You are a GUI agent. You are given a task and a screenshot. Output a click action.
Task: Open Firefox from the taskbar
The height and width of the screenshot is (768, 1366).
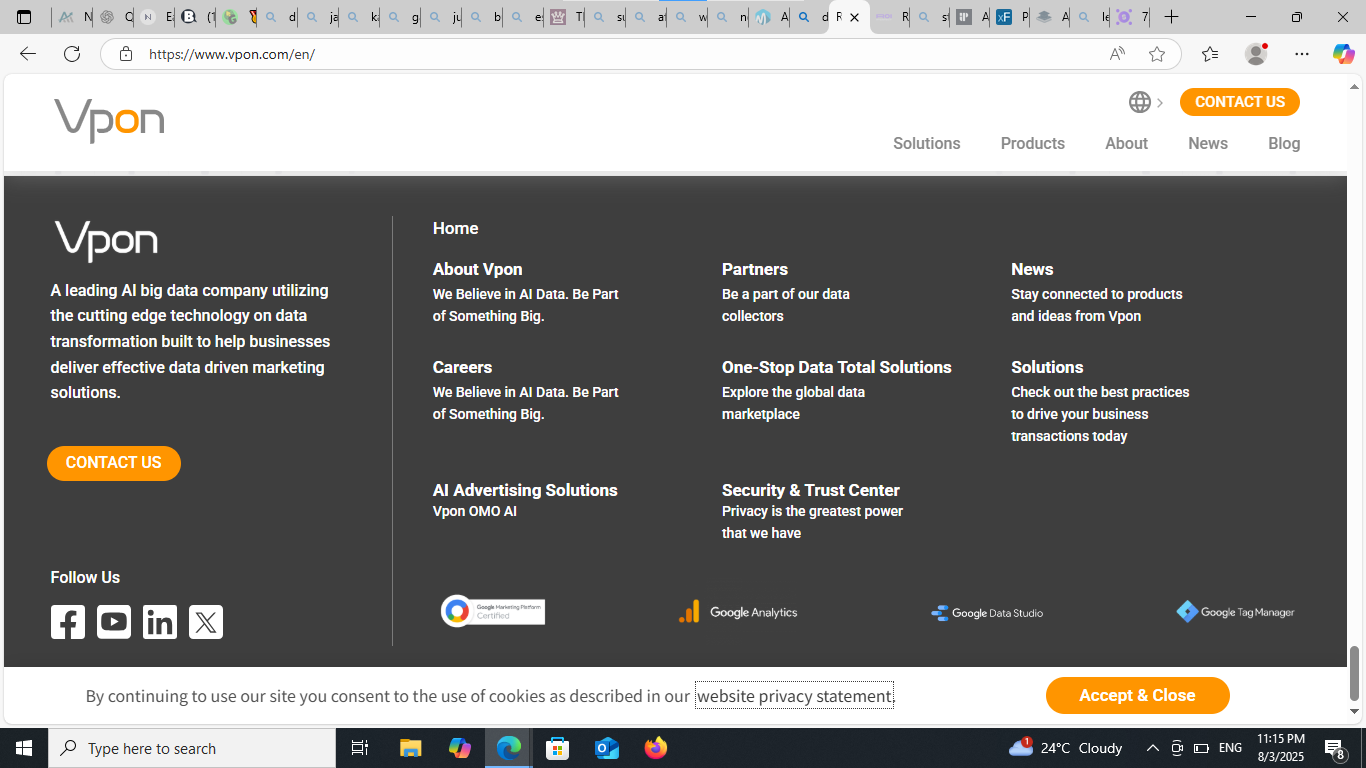[x=656, y=748]
